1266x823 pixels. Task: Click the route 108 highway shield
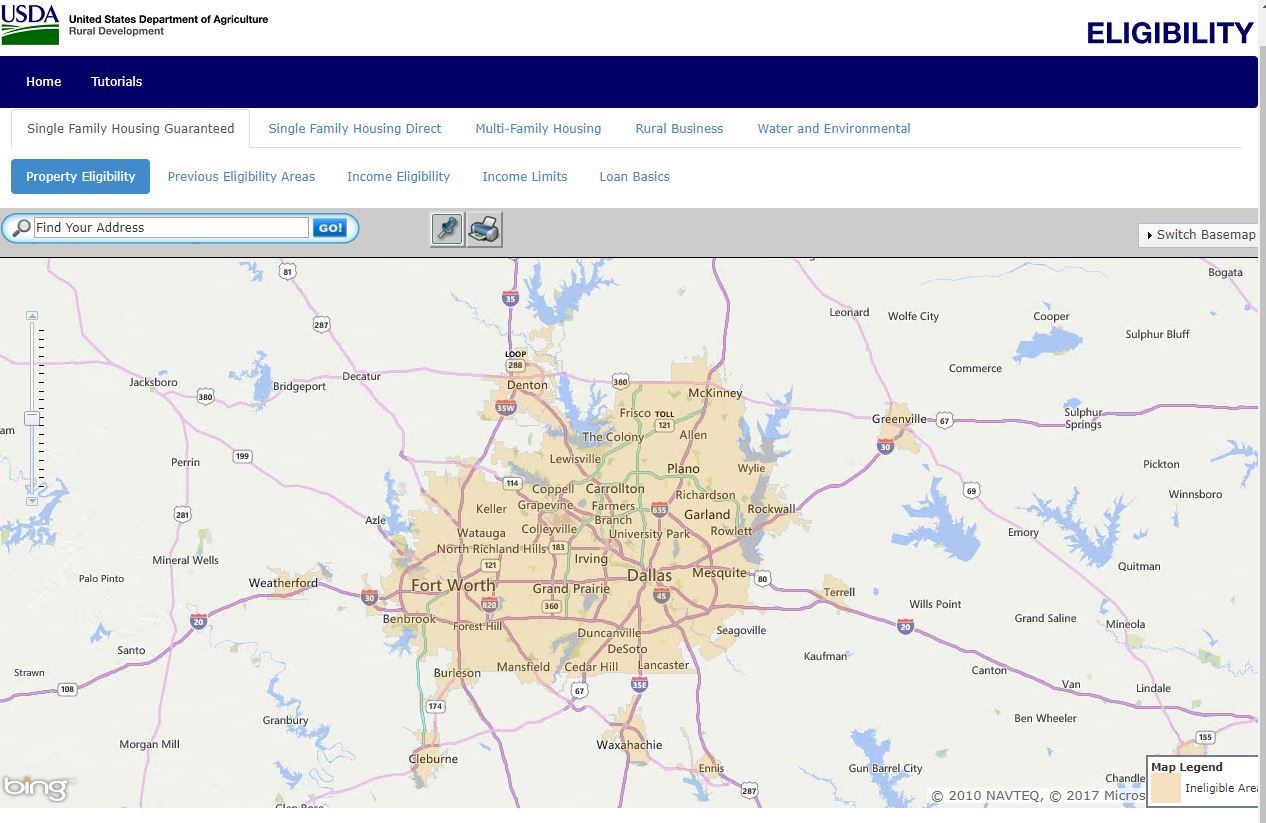[67, 689]
